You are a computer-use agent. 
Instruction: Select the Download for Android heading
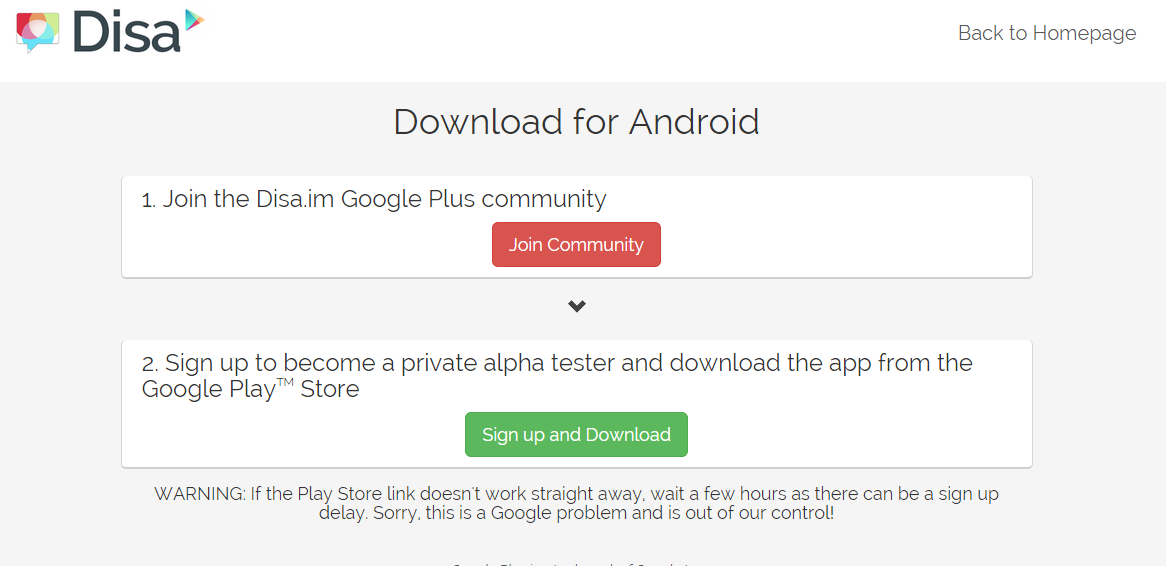576,122
